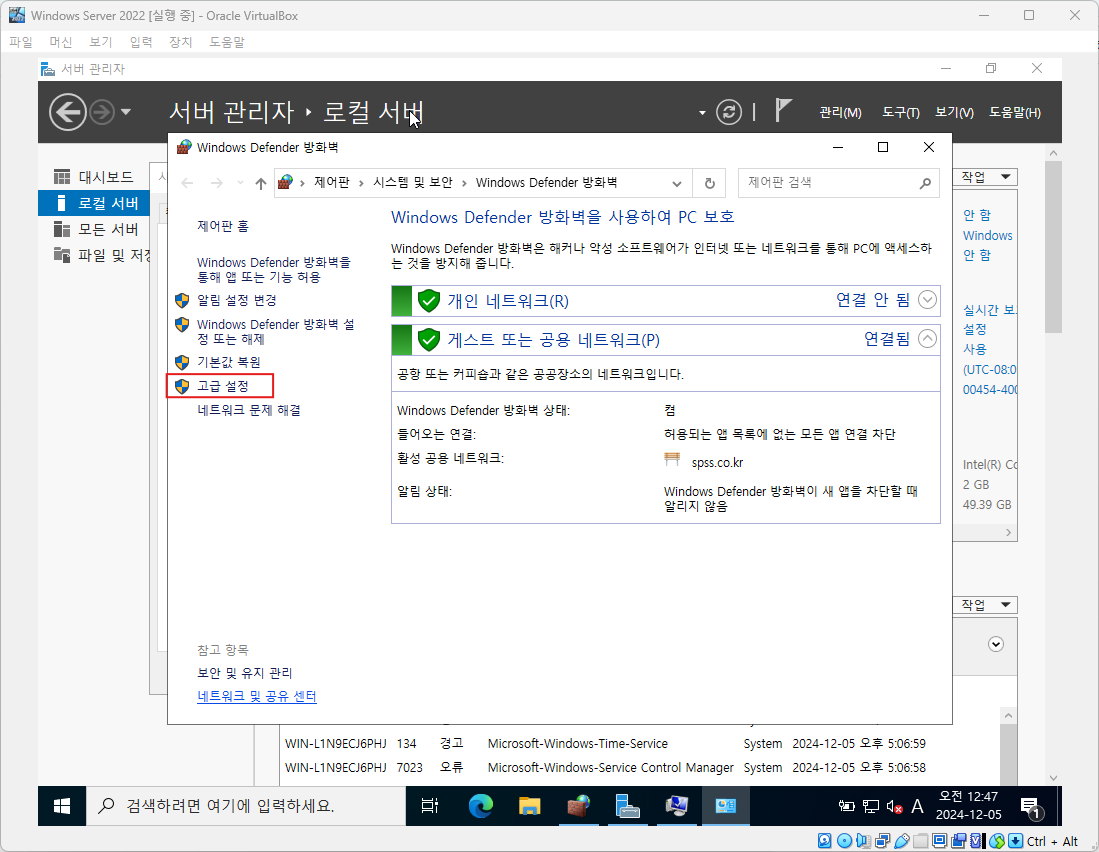This screenshot has width=1099, height=852.
Task: Click the taskbar search box
Action: [246, 806]
